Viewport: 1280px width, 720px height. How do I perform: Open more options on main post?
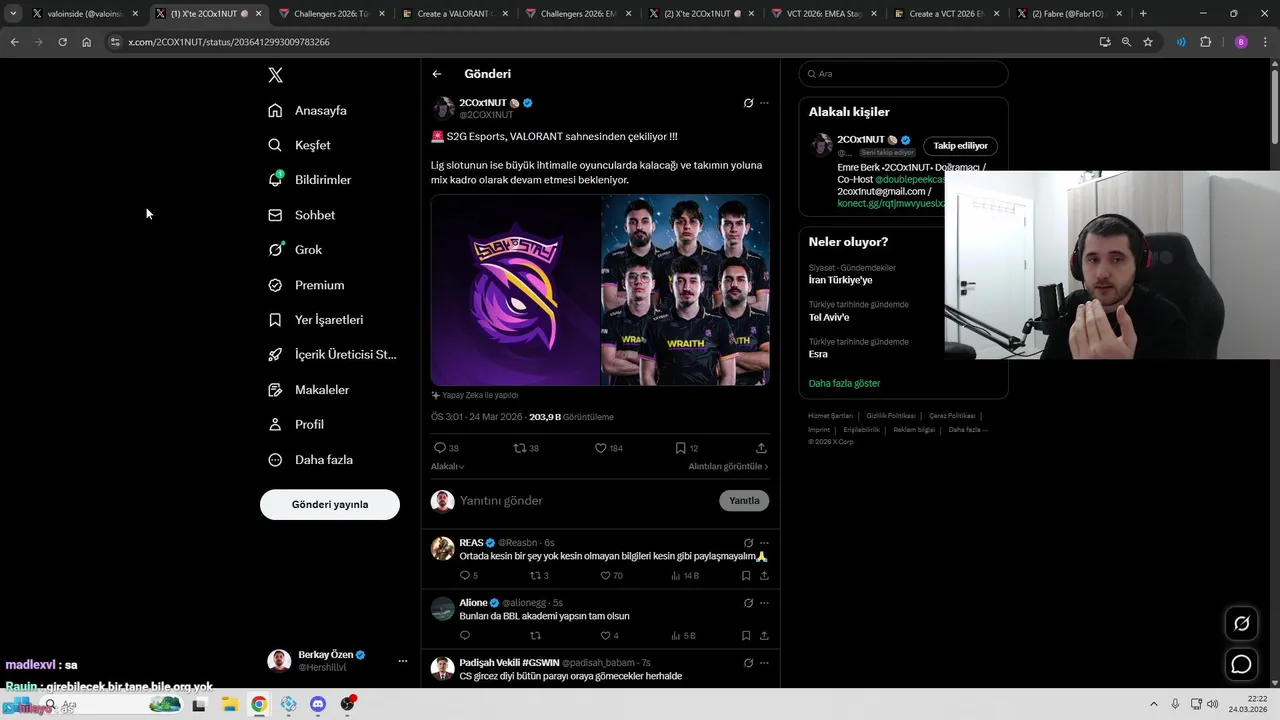(764, 103)
